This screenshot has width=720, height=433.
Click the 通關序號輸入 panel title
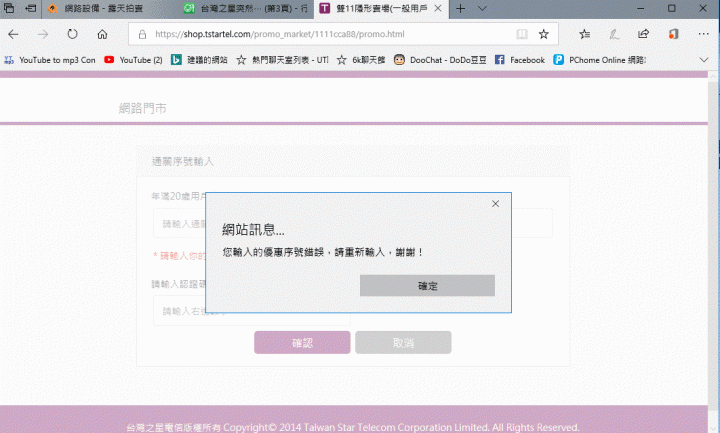point(183,161)
